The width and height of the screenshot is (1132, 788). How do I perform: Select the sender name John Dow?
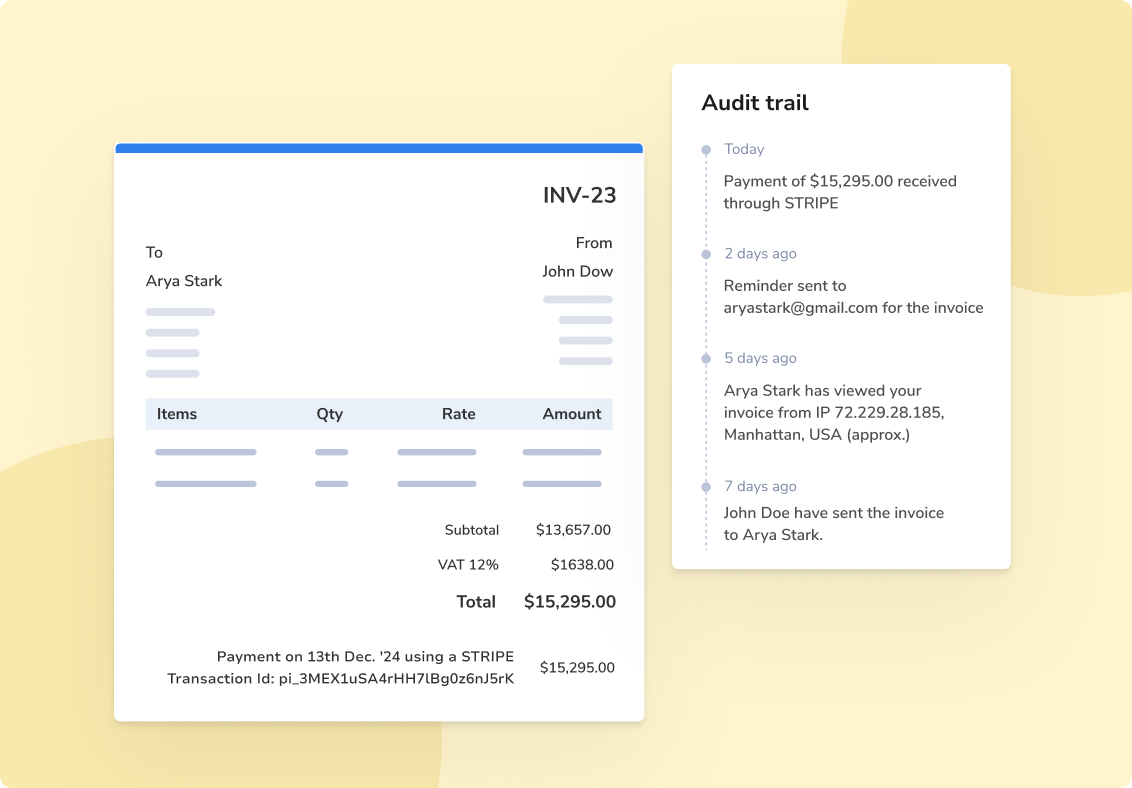pyautogui.click(x=578, y=271)
